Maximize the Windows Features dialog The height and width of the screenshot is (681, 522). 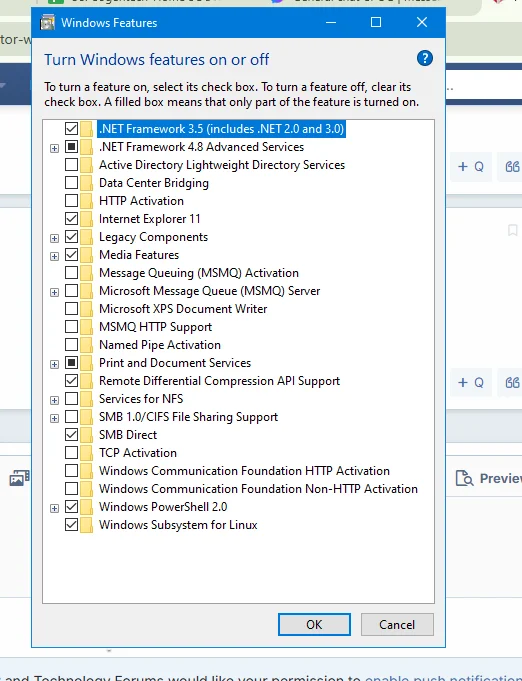click(376, 22)
